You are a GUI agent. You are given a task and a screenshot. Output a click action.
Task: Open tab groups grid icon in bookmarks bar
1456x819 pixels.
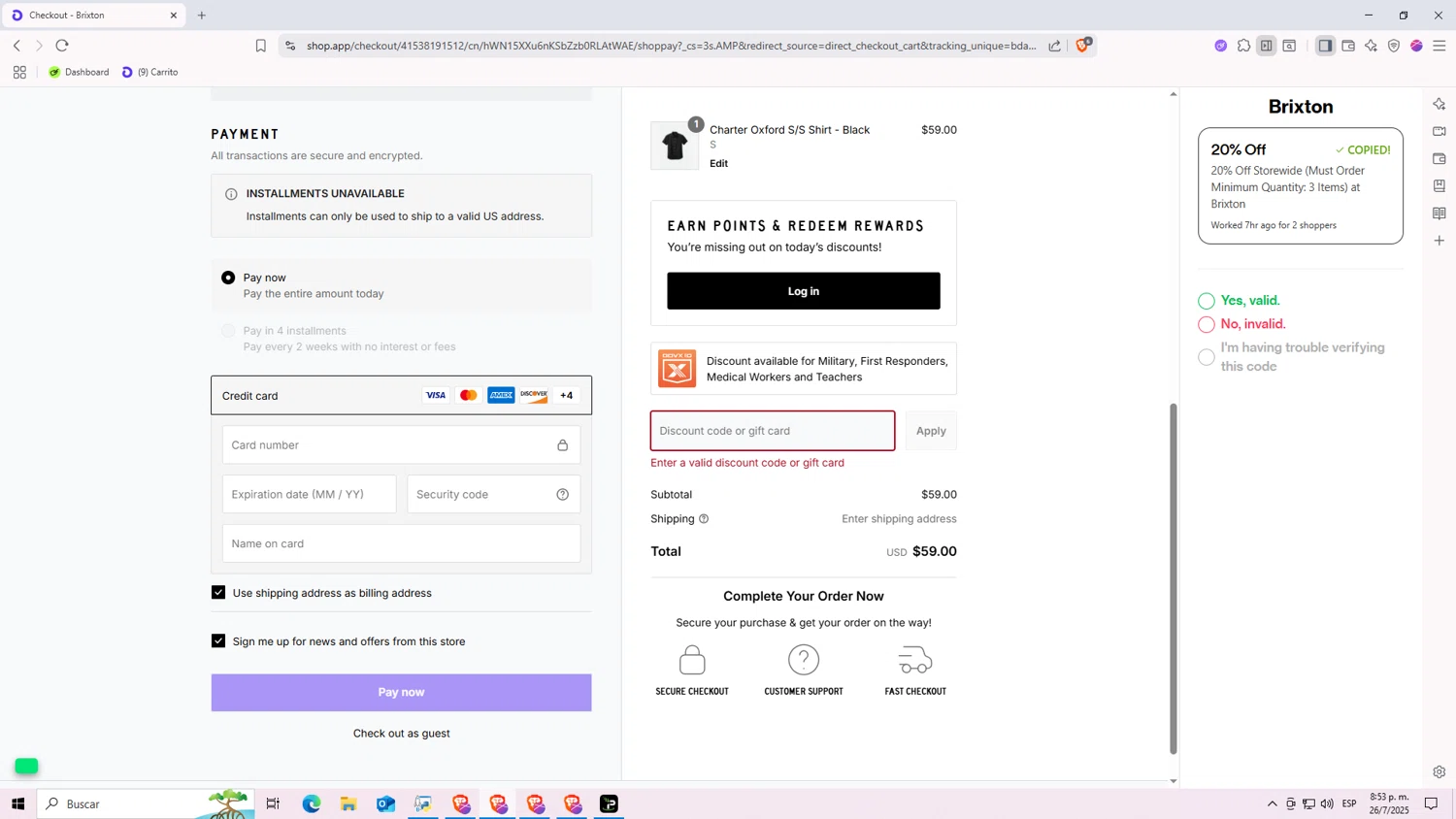(19, 72)
